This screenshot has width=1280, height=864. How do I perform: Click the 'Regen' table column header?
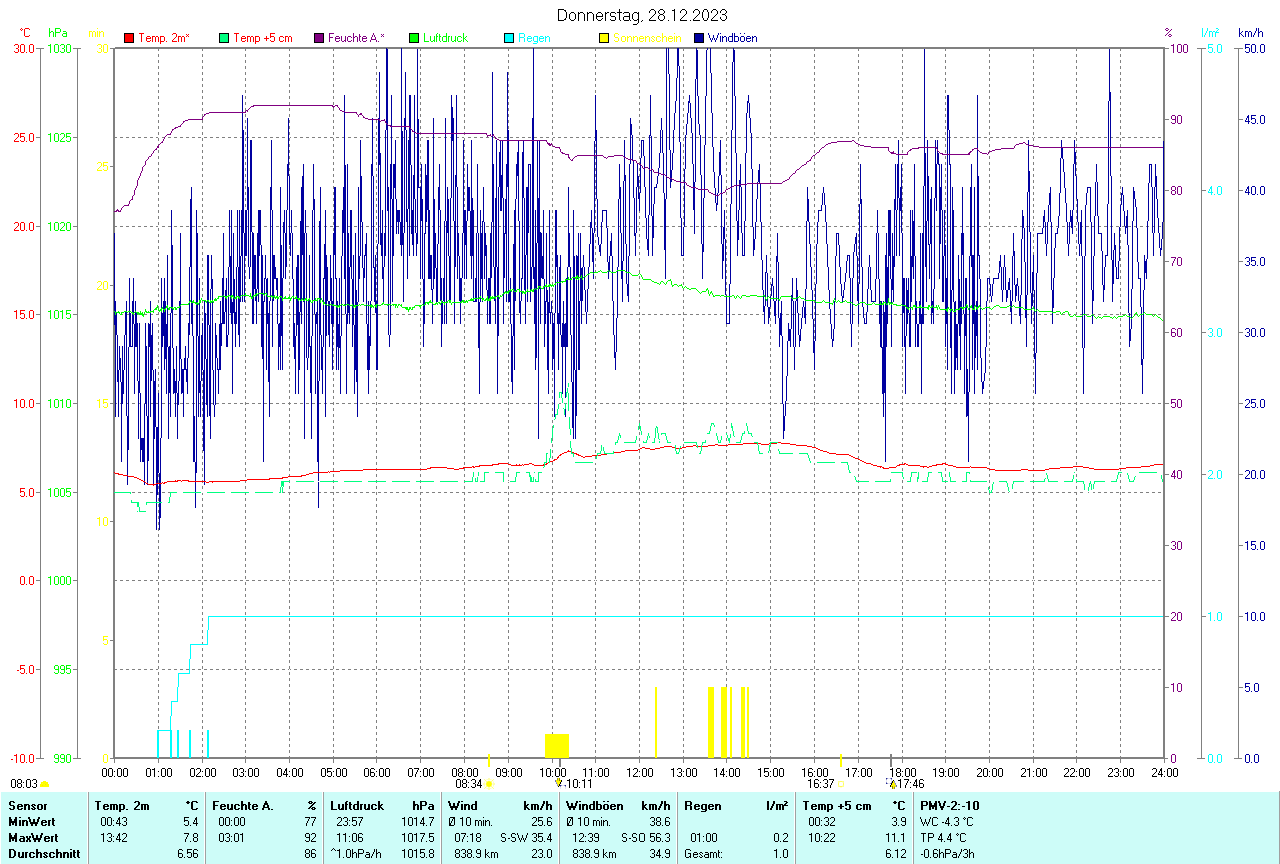click(703, 805)
